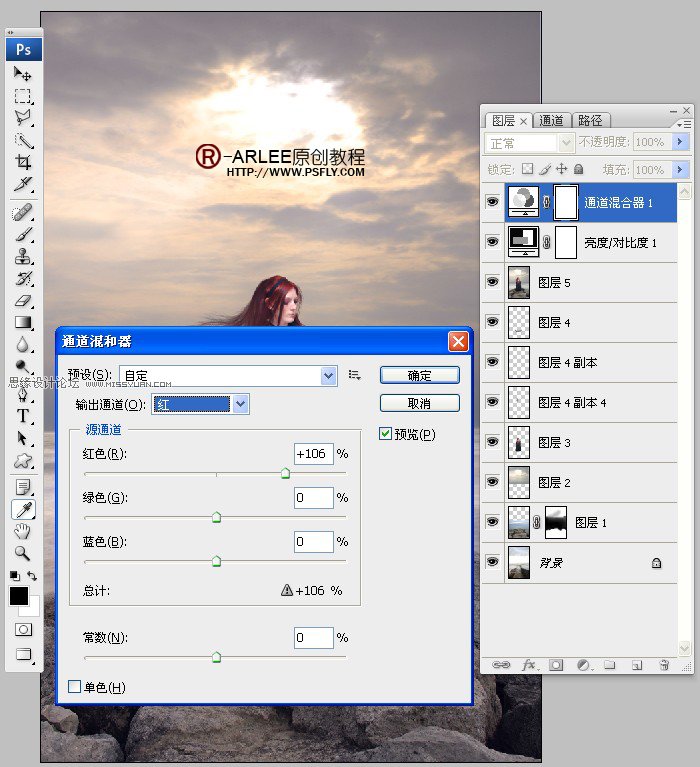Viewport: 700px width, 767px height.
Task: Uncheck the 预览(P) checkbox
Action: (385, 433)
